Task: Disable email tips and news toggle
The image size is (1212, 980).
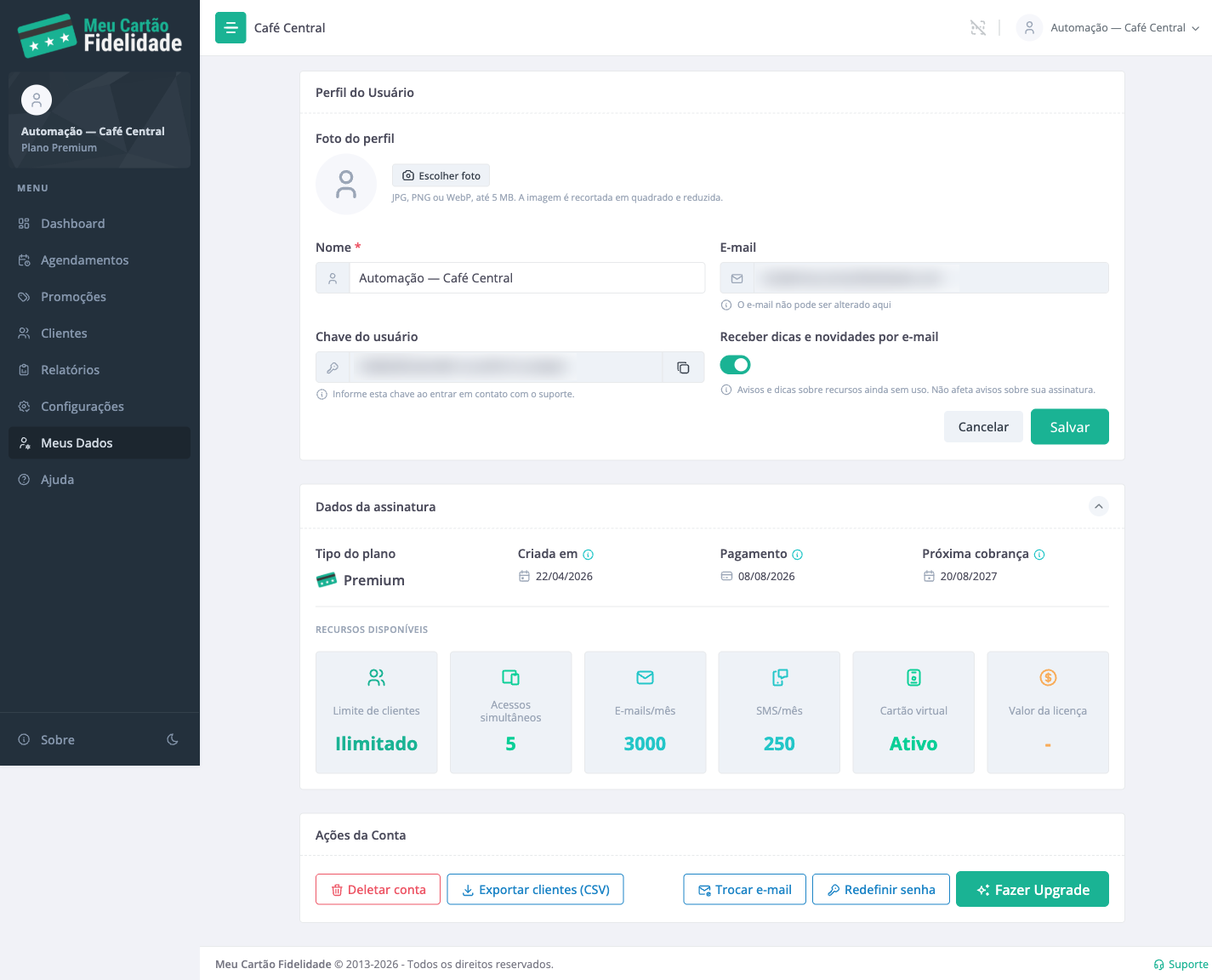Action: point(736,365)
